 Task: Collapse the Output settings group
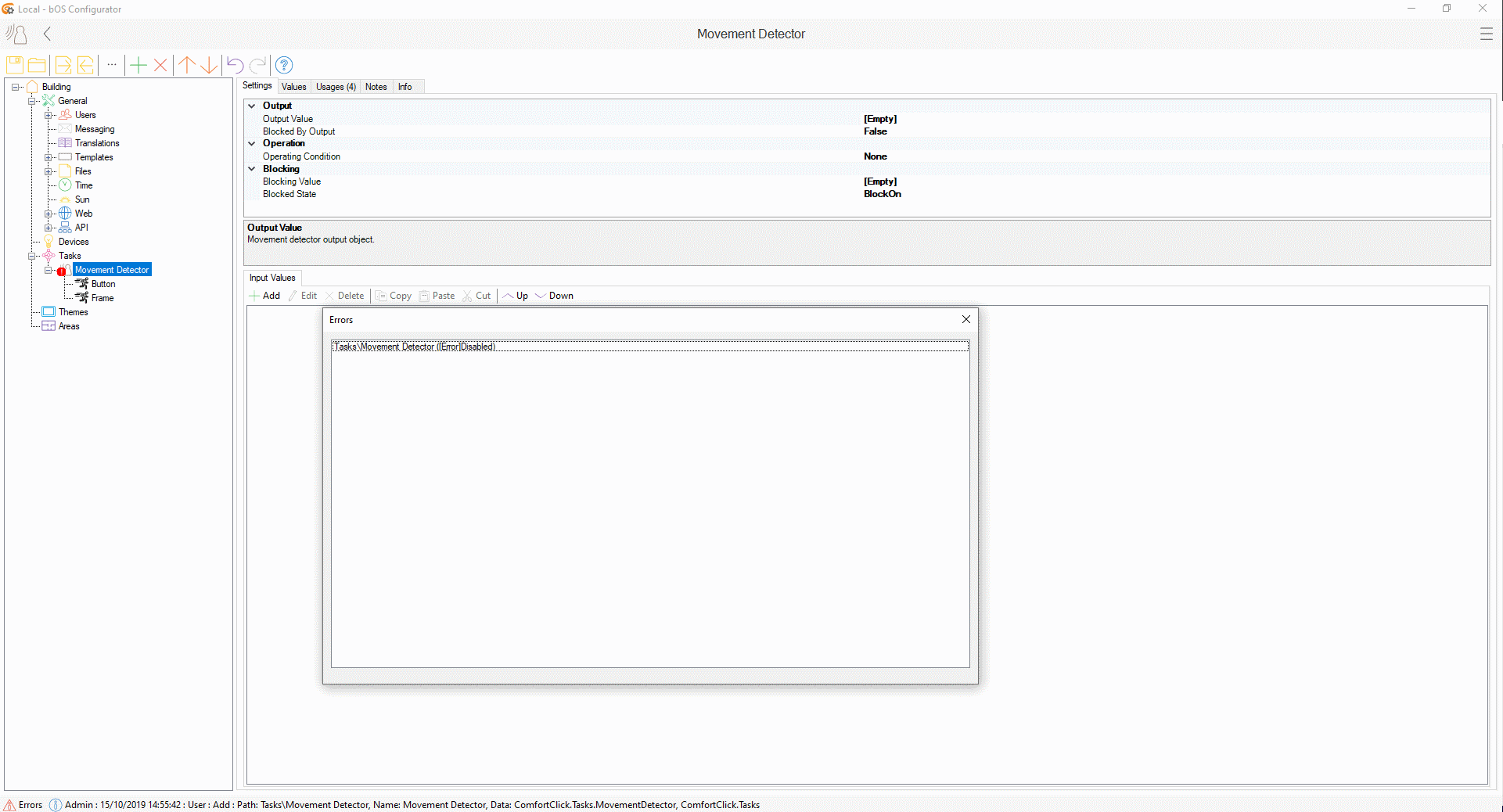[252, 106]
